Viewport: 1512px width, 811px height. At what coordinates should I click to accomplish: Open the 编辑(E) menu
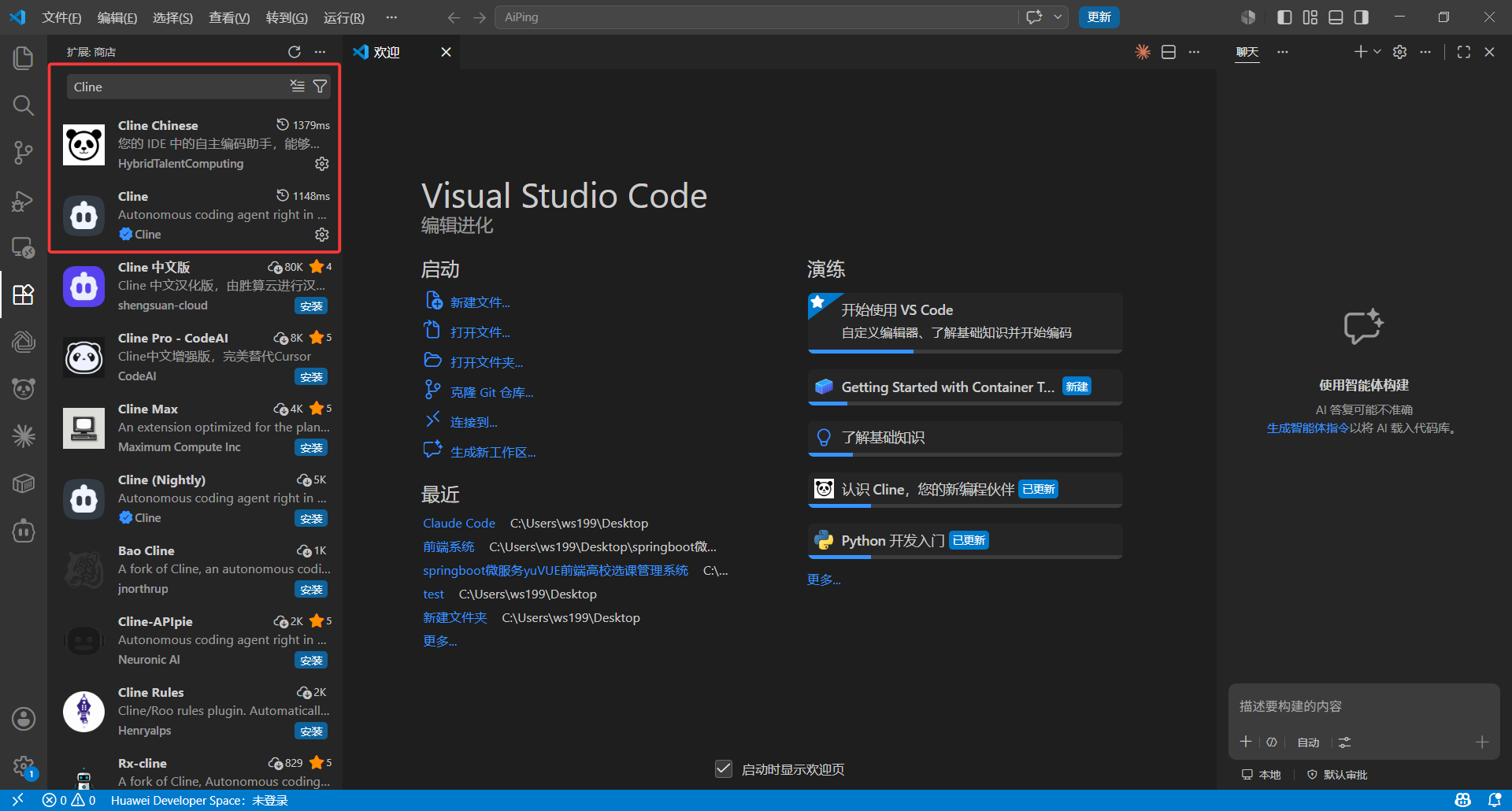(x=117, y=17)
